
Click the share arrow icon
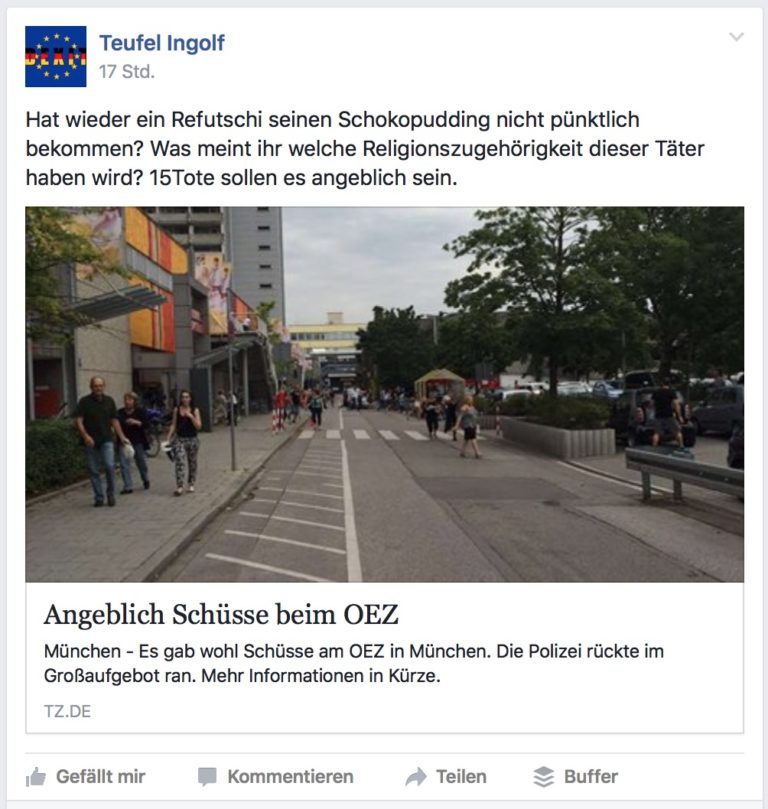click(416, 776)
